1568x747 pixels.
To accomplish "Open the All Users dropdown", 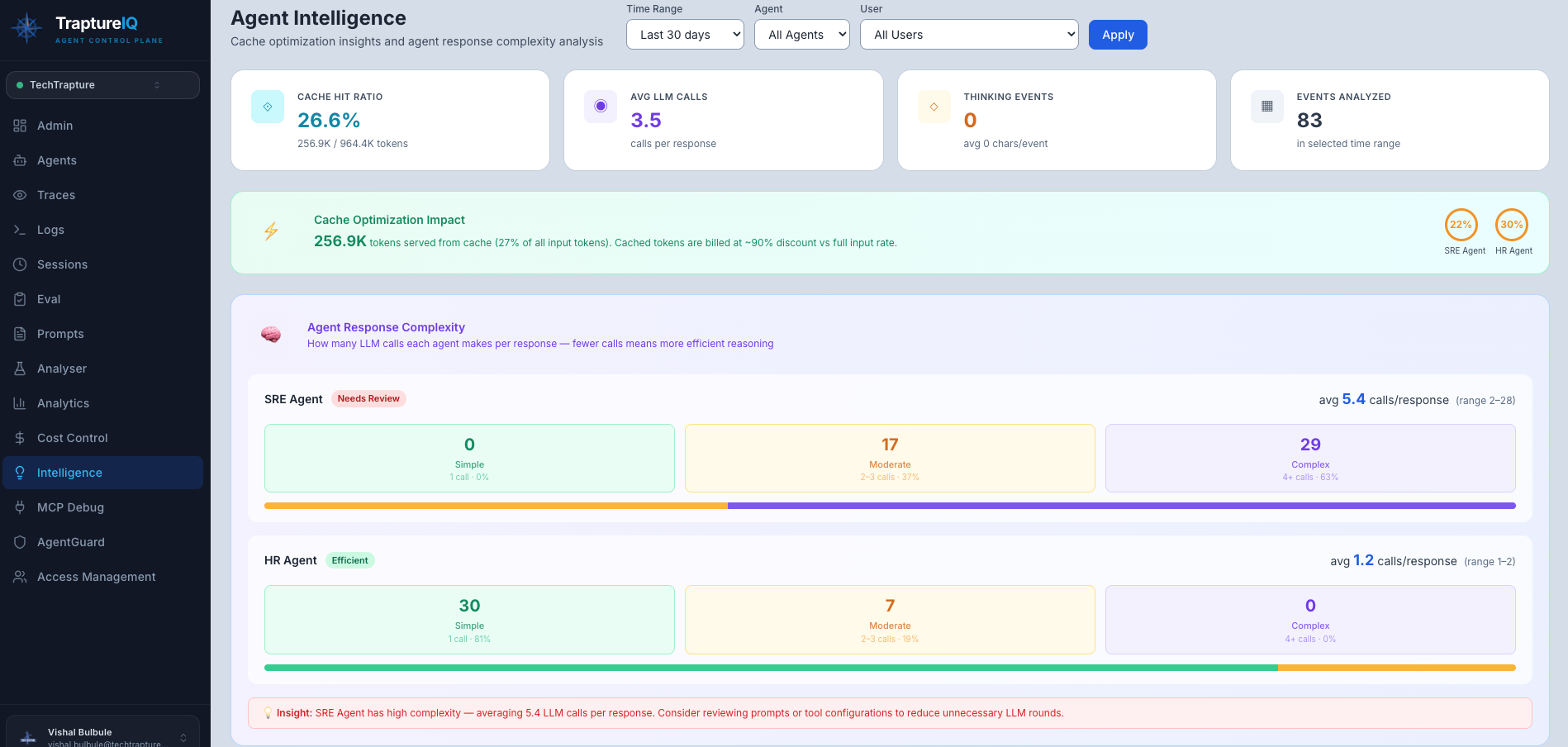I will click(x=968, y=35).
